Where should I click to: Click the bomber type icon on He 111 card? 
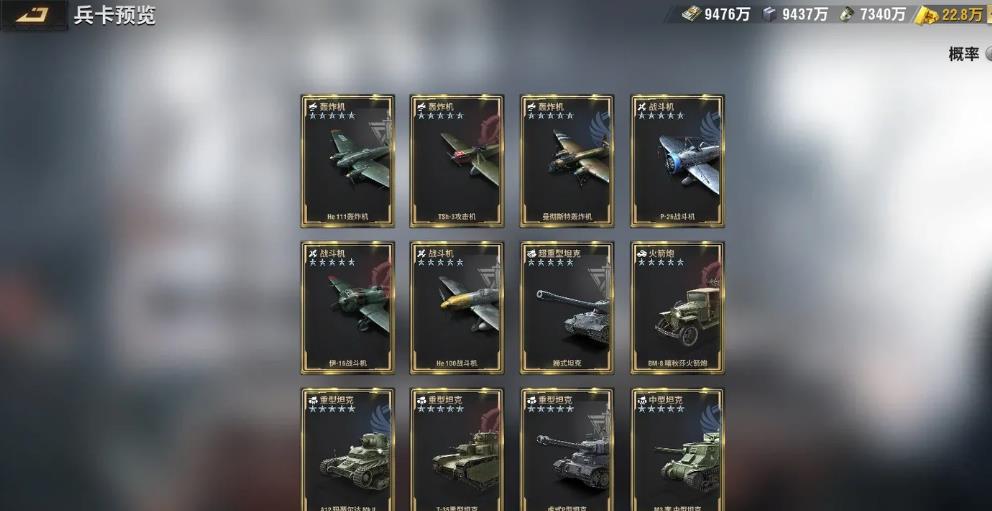313,107
